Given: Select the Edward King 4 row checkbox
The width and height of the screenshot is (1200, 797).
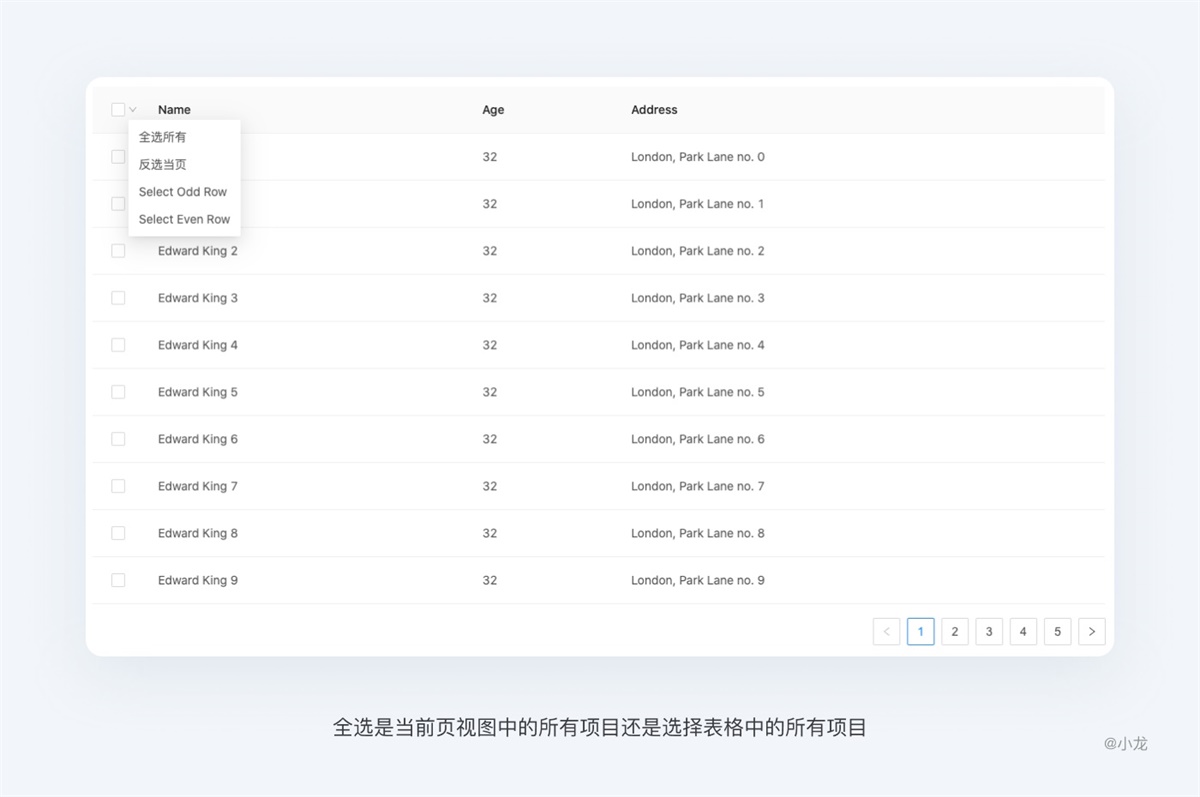Looking at the screenshot, I should pos(118,345).
